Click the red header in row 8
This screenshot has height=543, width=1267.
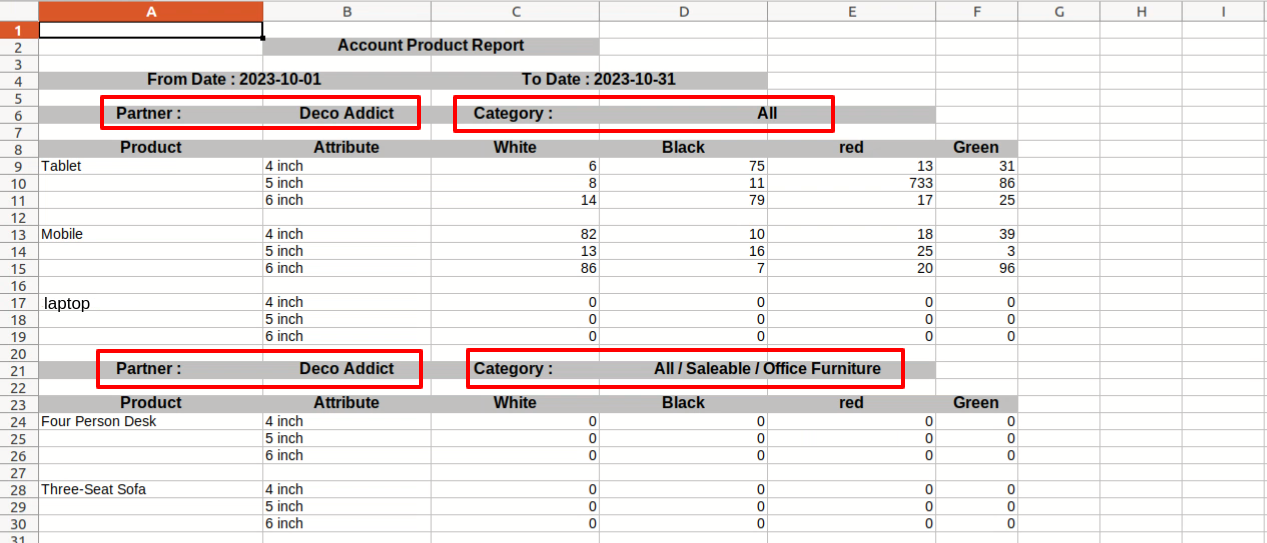tap(851, 148)
